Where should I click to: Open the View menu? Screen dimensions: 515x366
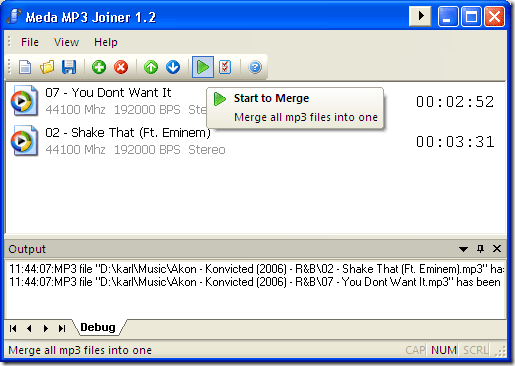pos(66,42)
